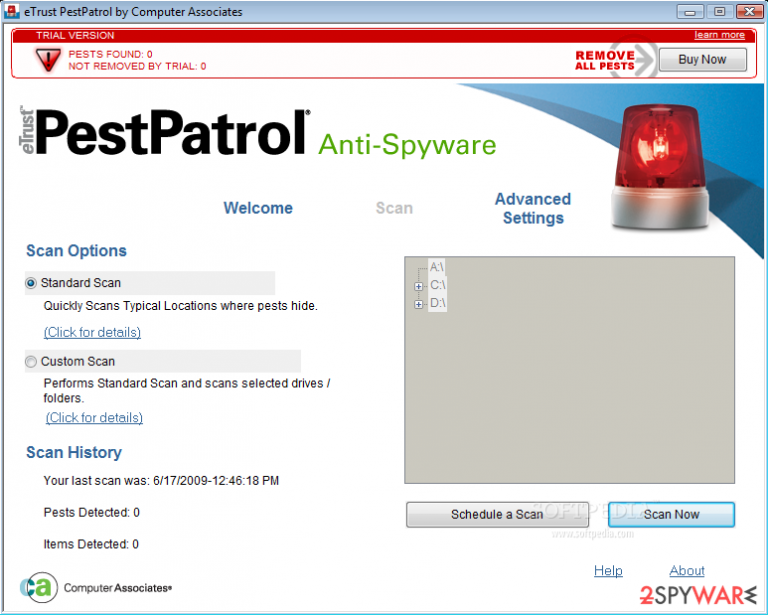
Task: Click the Schedule a Scan button
Action: pyautogui.click(x=497, y=514)
